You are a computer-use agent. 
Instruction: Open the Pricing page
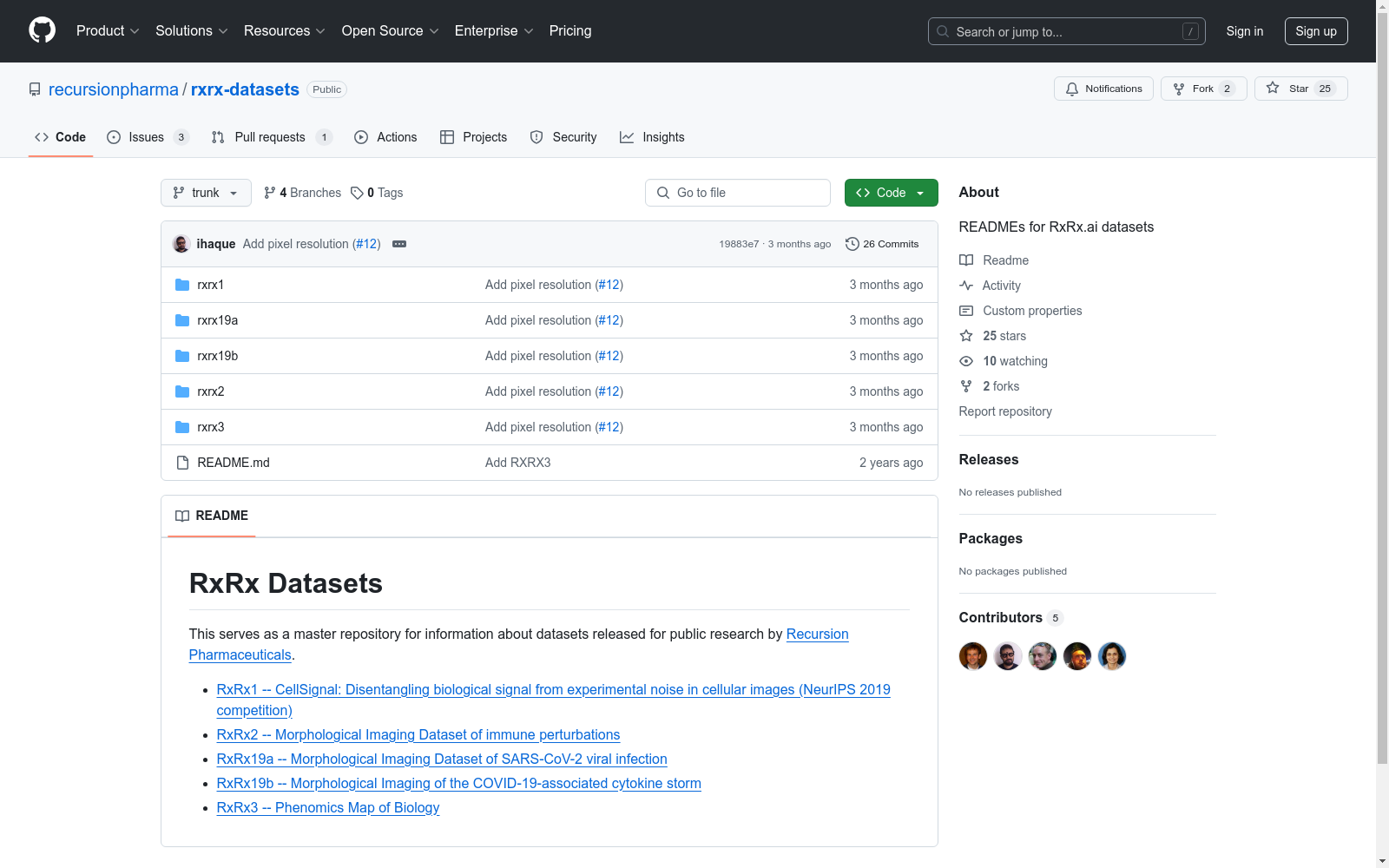570,30
